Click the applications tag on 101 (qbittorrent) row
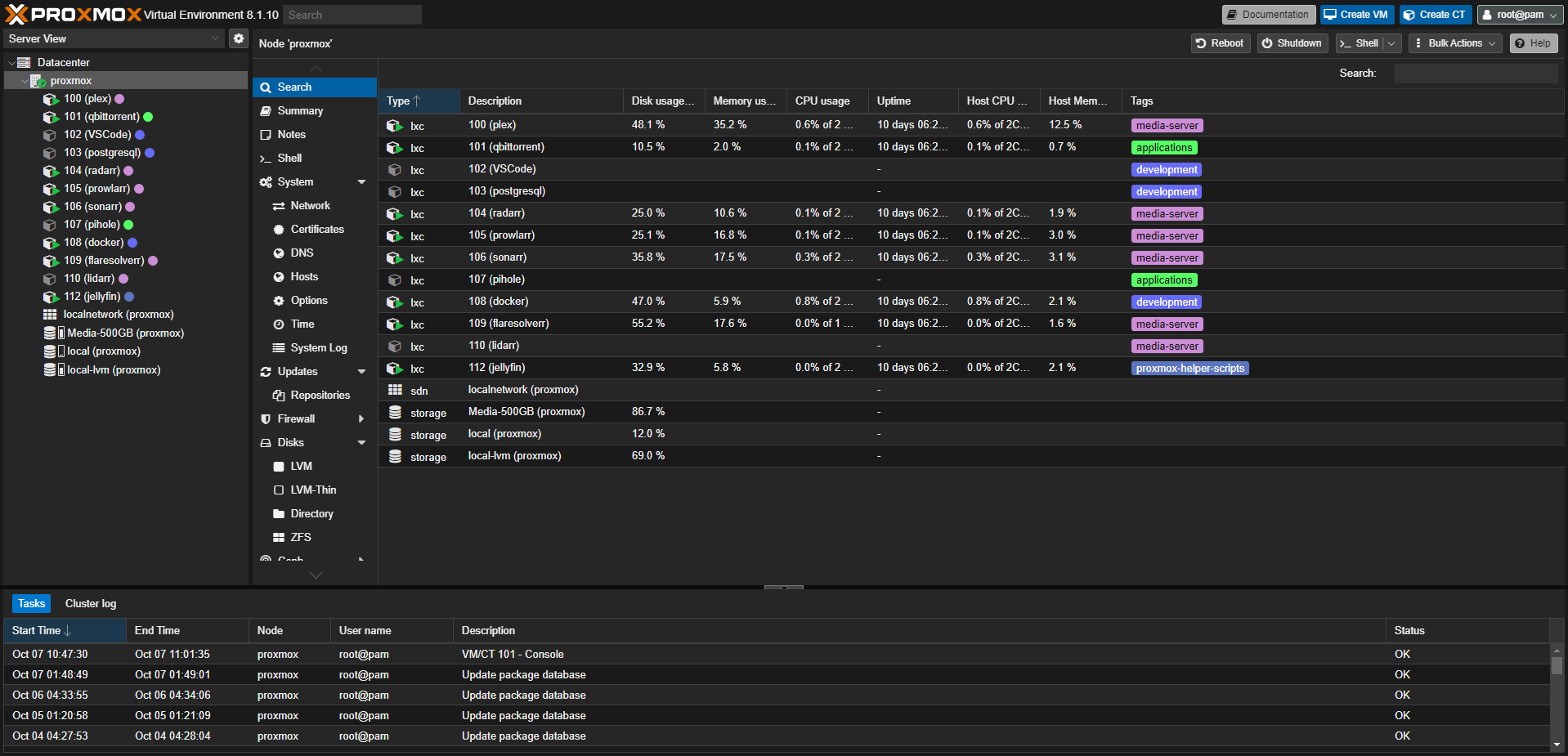This screenshot has height=756, width=1568. [x=1164, y=148]
